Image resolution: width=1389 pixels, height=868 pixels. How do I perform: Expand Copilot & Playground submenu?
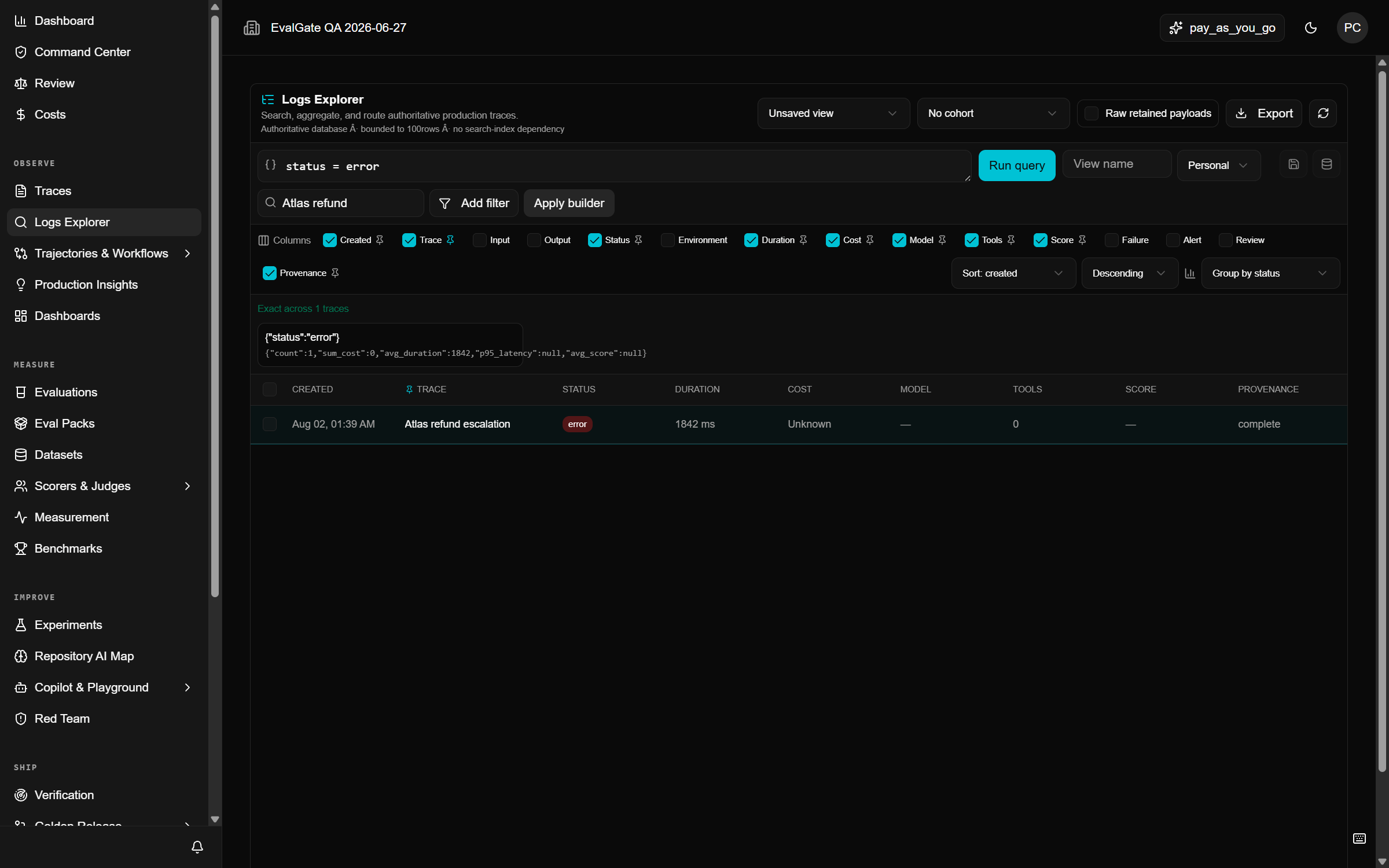[188, 687]
